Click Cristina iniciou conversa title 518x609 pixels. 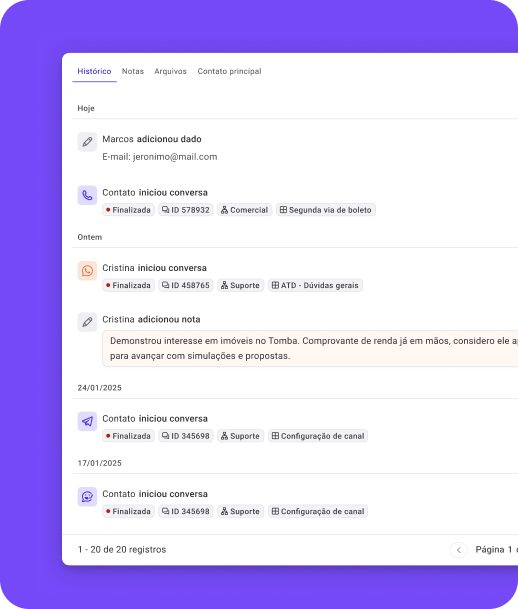point(154,268)
